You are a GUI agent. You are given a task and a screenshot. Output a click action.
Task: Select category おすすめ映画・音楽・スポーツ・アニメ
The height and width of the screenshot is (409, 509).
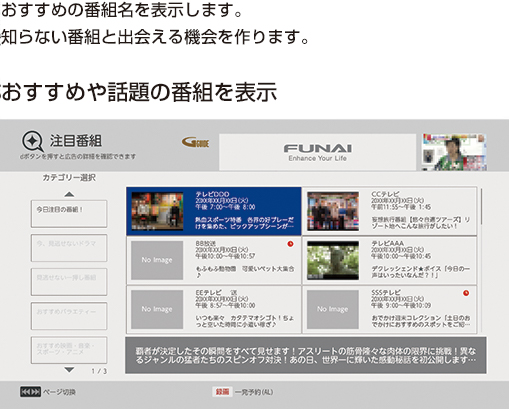click(x=69, y=350)
